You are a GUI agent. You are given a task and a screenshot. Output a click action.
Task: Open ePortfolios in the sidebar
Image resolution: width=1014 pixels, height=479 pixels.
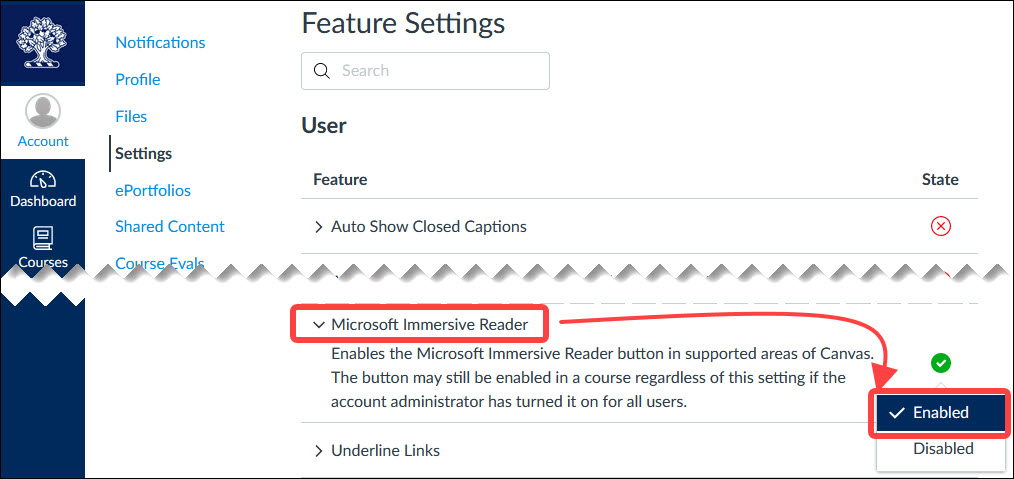(x=153, y=191)
